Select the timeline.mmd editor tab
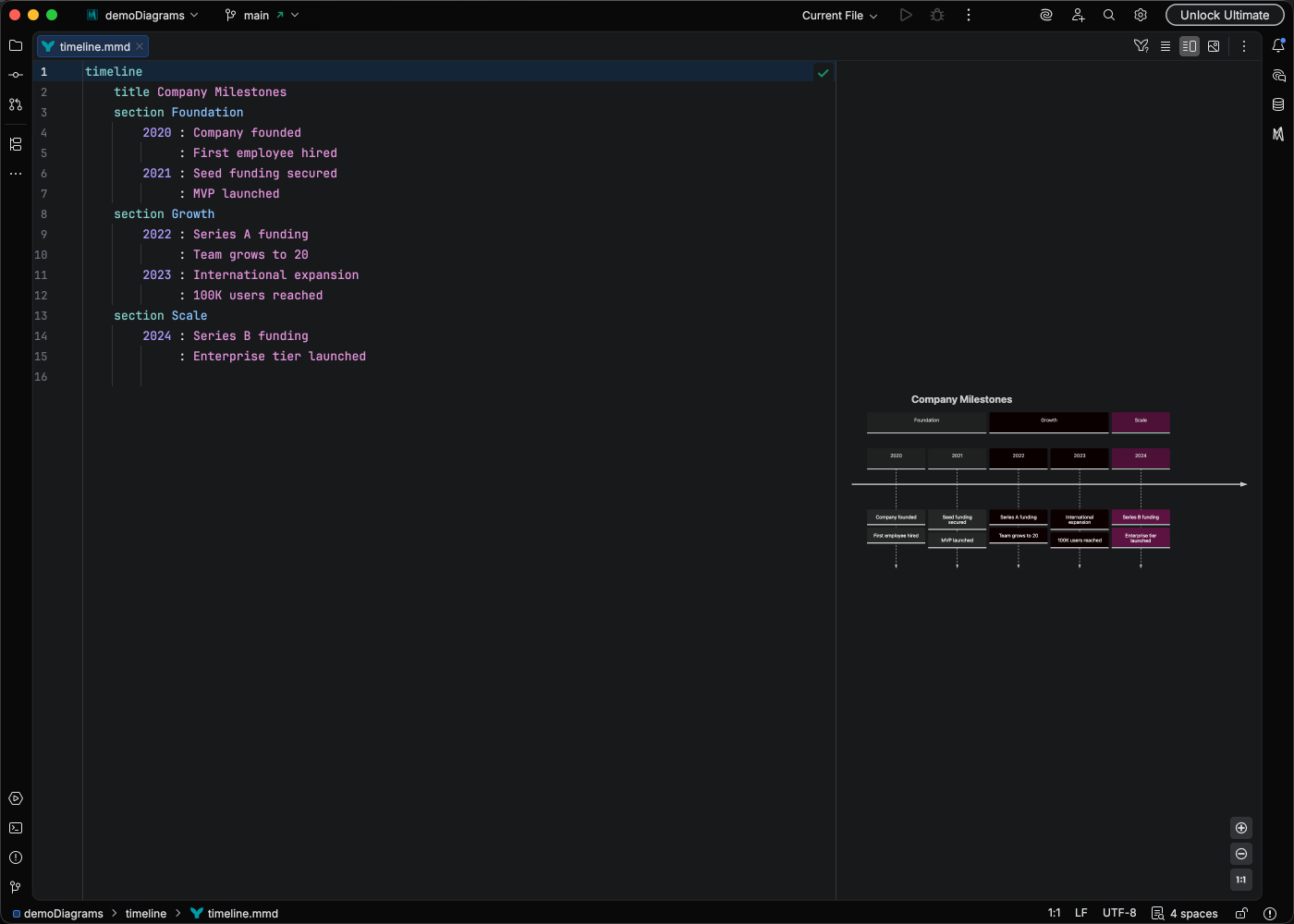The height and width of the screenshot is (924, 1294). [x=94, y=46]
